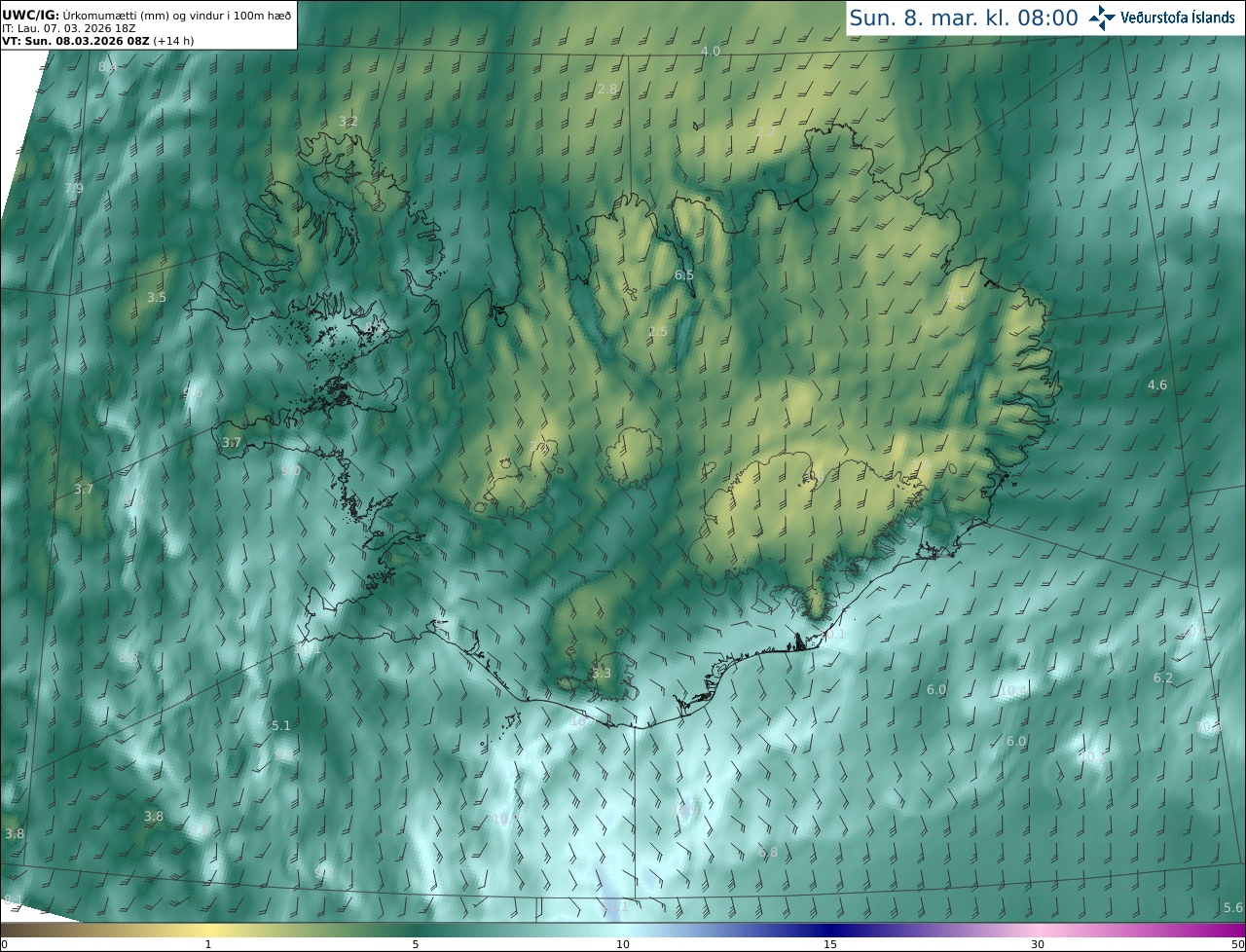Click the 3.5 value west of the Westfjords
This screenshot has height=952, width=1246.
click(157, 297)
